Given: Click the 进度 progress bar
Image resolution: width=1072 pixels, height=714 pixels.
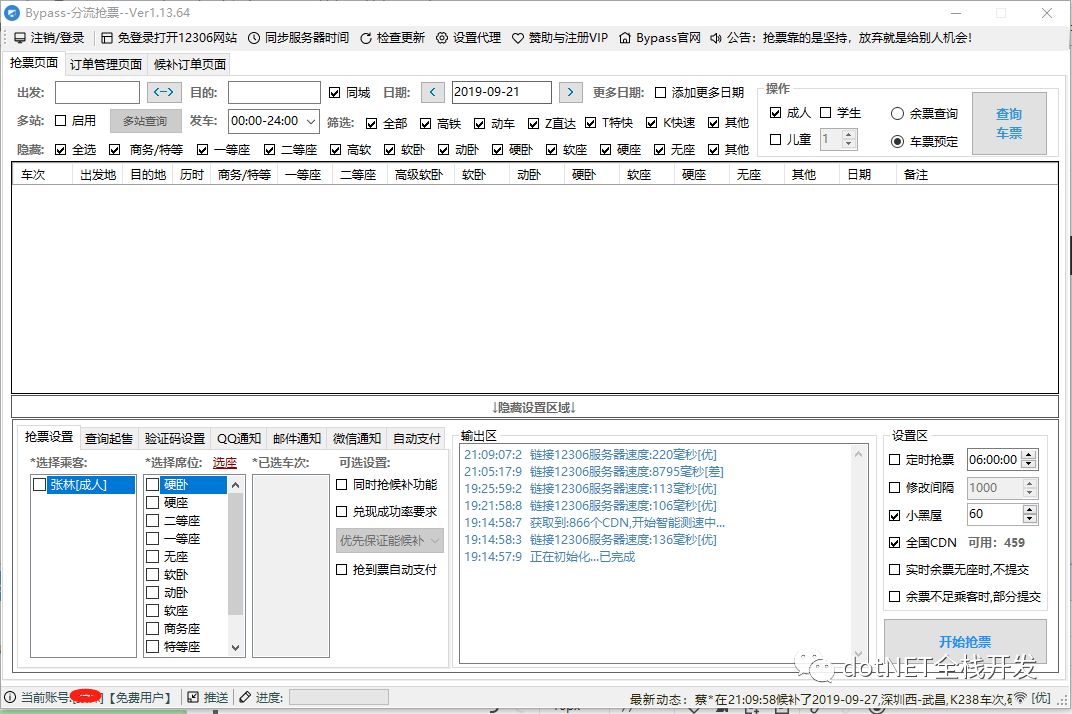Looking at the screenshot, I should pos(338,697).
